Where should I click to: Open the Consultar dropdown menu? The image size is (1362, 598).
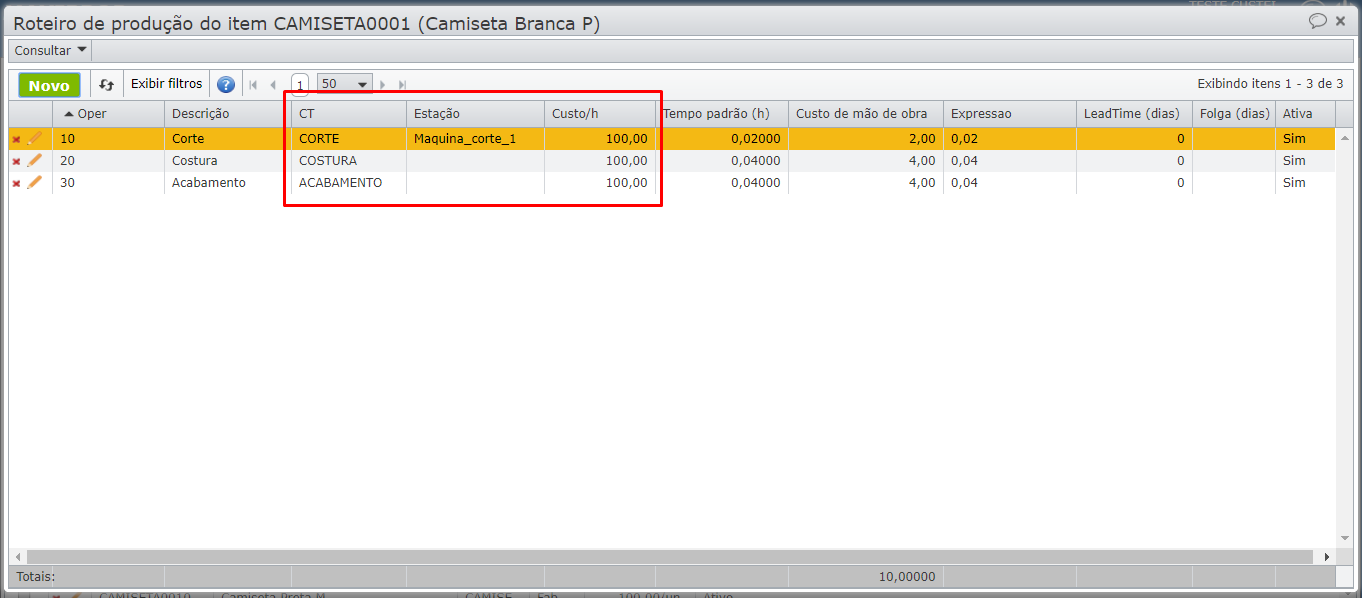(50, 50)
